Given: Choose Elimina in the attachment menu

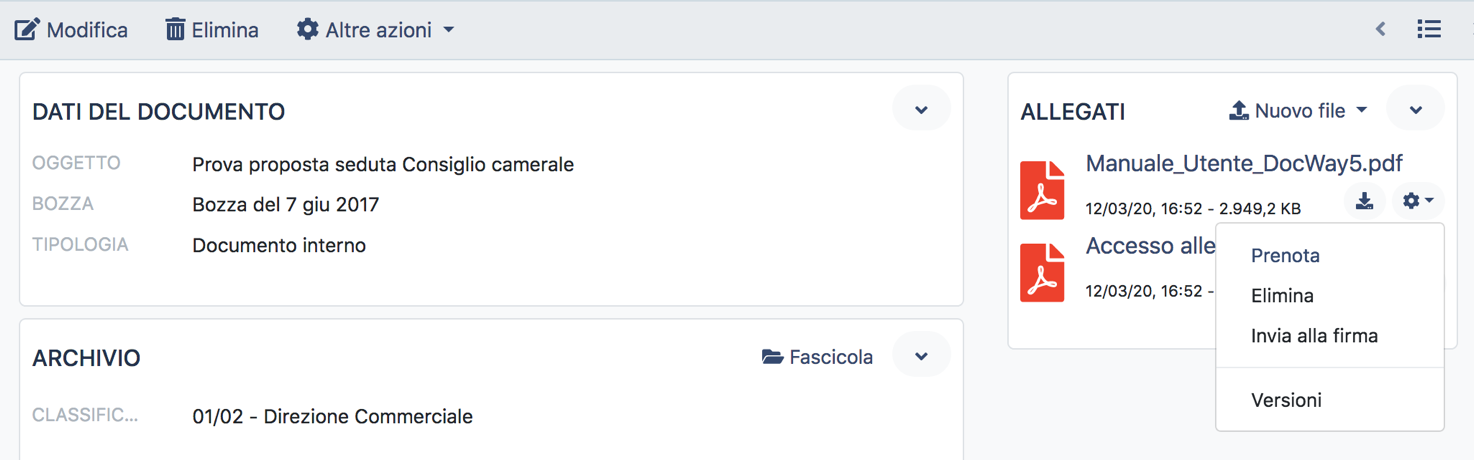Looking at the screenshot, I should [x=1282, y=296].
